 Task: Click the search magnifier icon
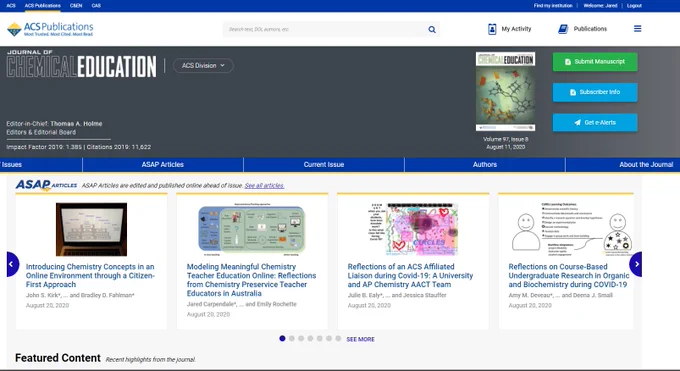[x=432, y=30]
